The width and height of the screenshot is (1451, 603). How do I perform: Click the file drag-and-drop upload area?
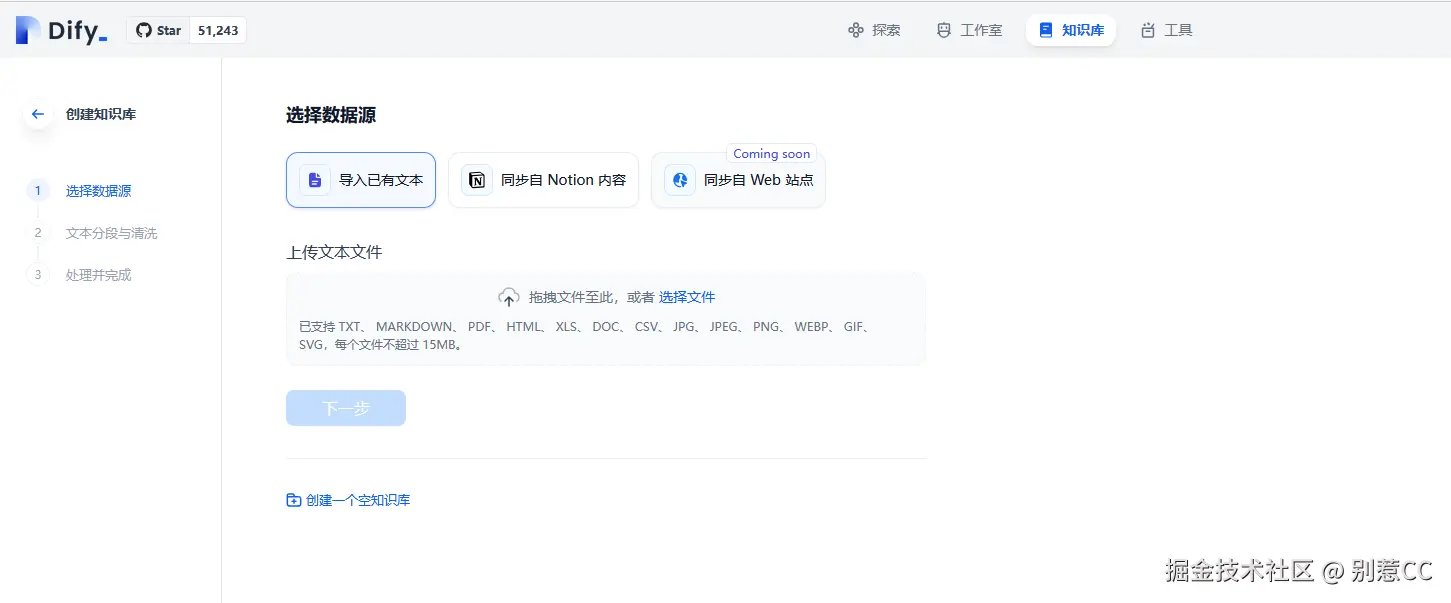606,320
